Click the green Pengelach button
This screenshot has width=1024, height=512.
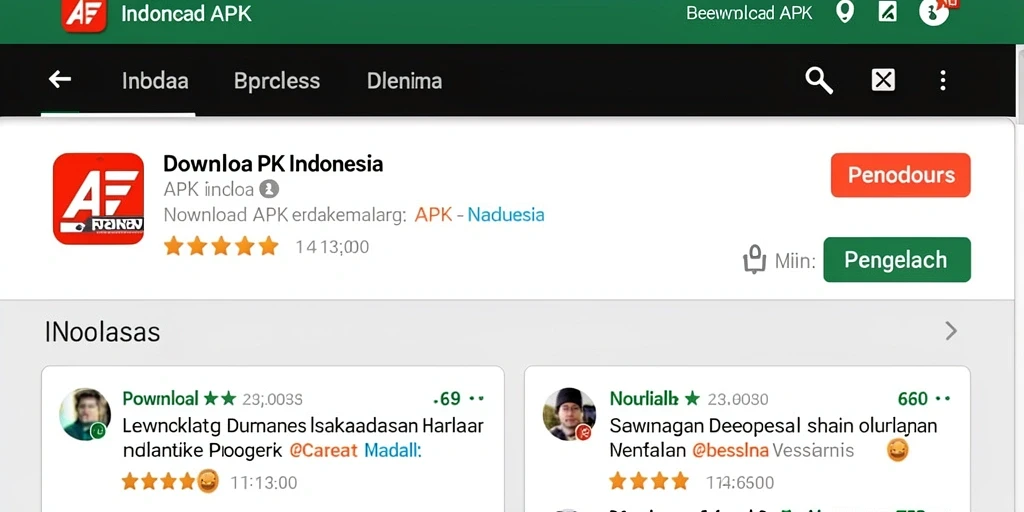point(897,260)
